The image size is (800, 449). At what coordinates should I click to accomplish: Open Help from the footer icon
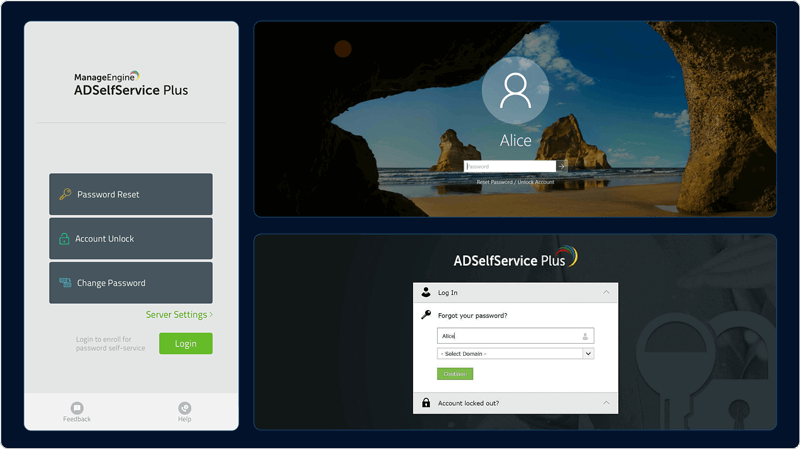[x=185, y=408]
